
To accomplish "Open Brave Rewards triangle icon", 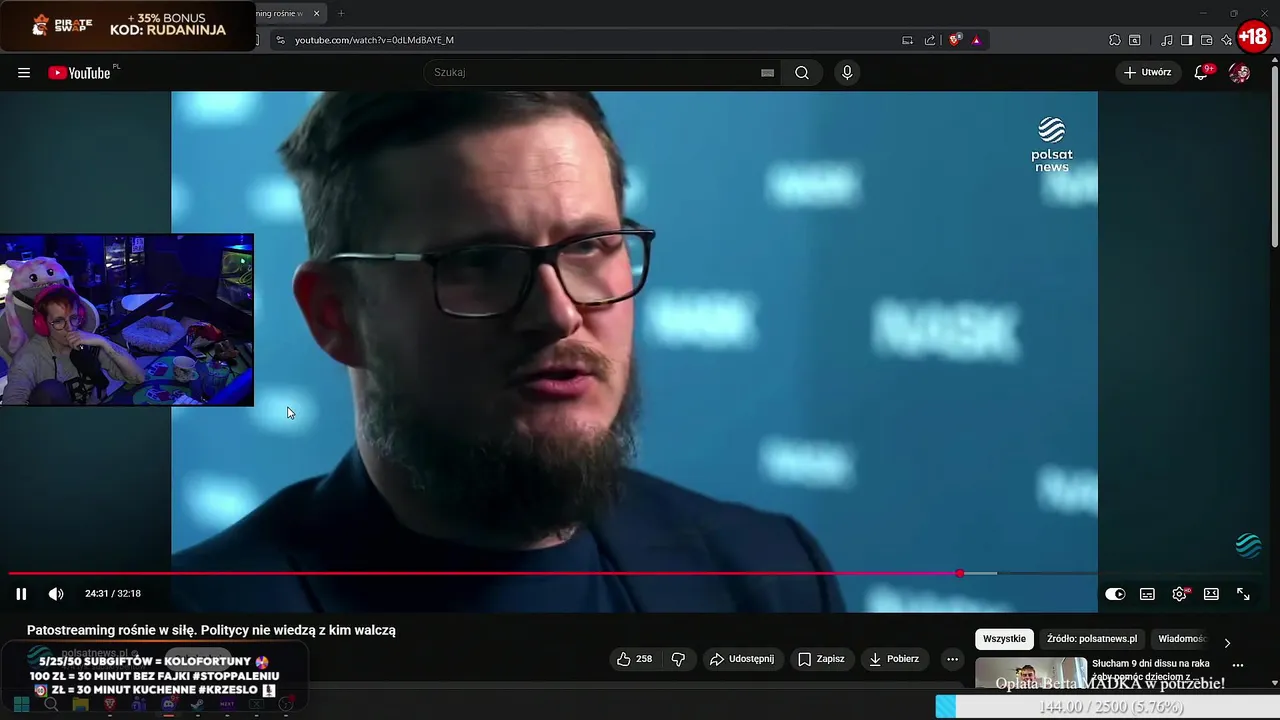I will tap(977, 40).
